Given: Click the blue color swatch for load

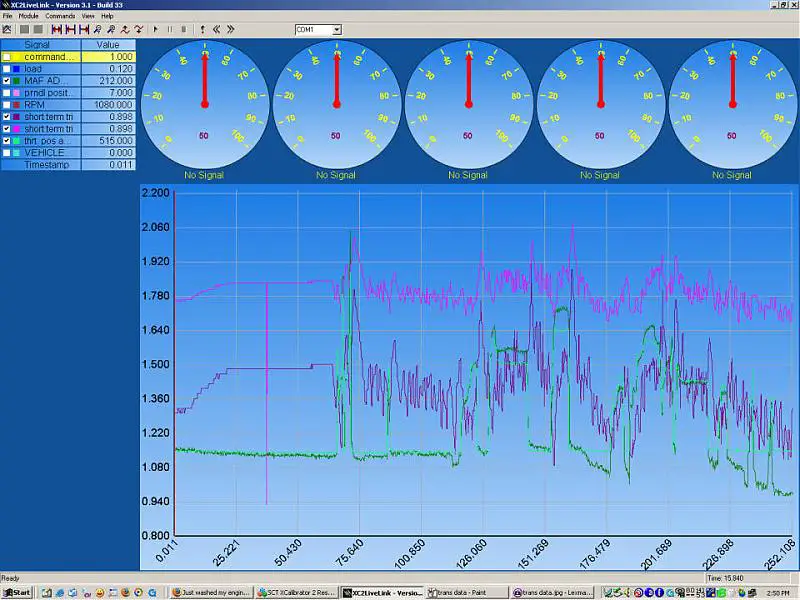Looking at the screenshot, I should (x=16, y=69).
